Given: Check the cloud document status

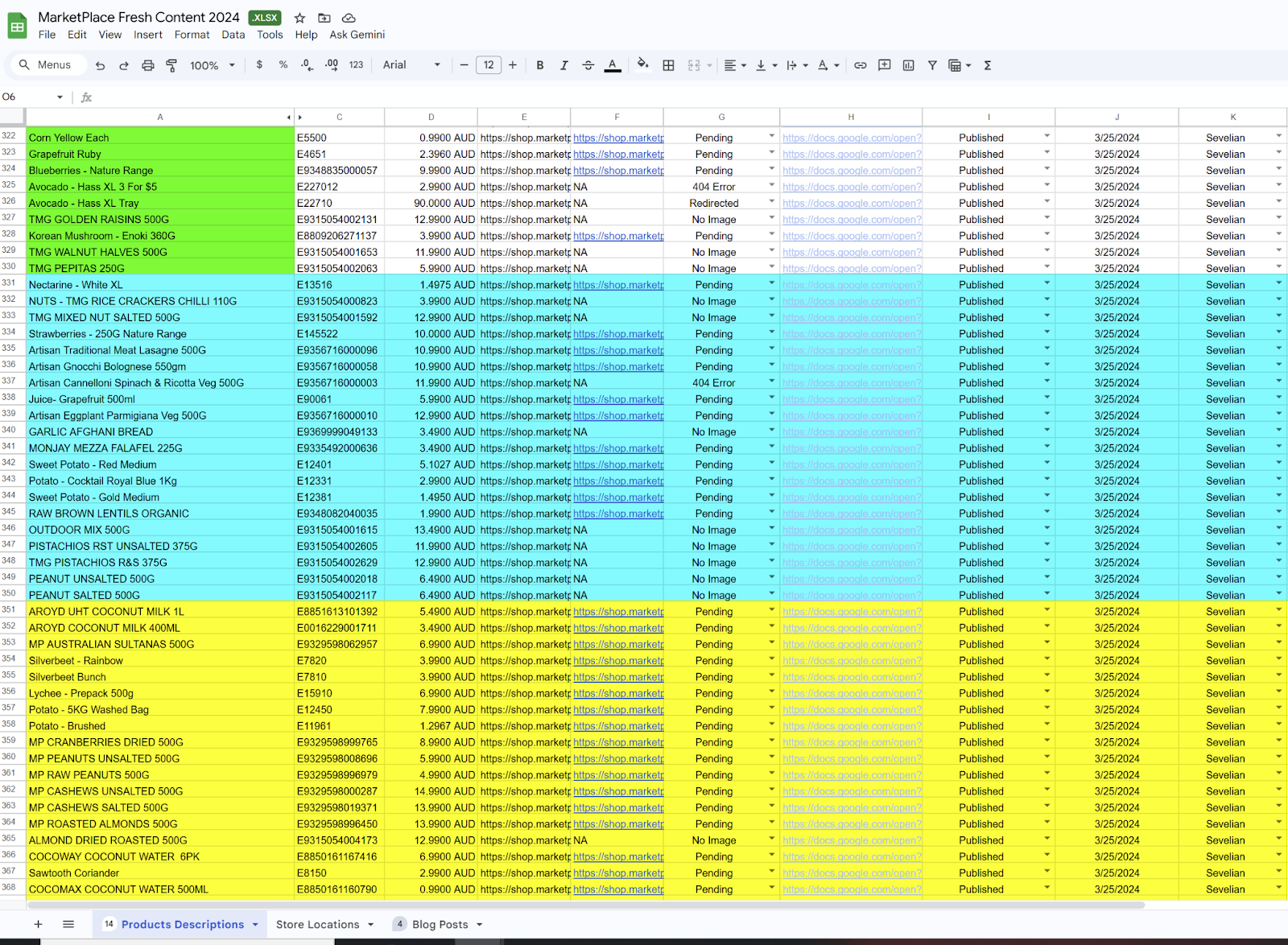Looking at the screenshot, I should tap(349, 18).
